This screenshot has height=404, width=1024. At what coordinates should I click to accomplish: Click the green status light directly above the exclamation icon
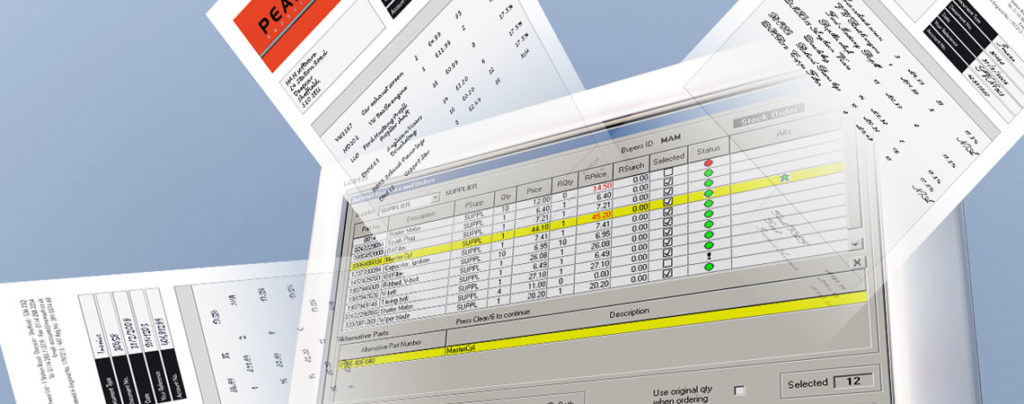[709, 245]
